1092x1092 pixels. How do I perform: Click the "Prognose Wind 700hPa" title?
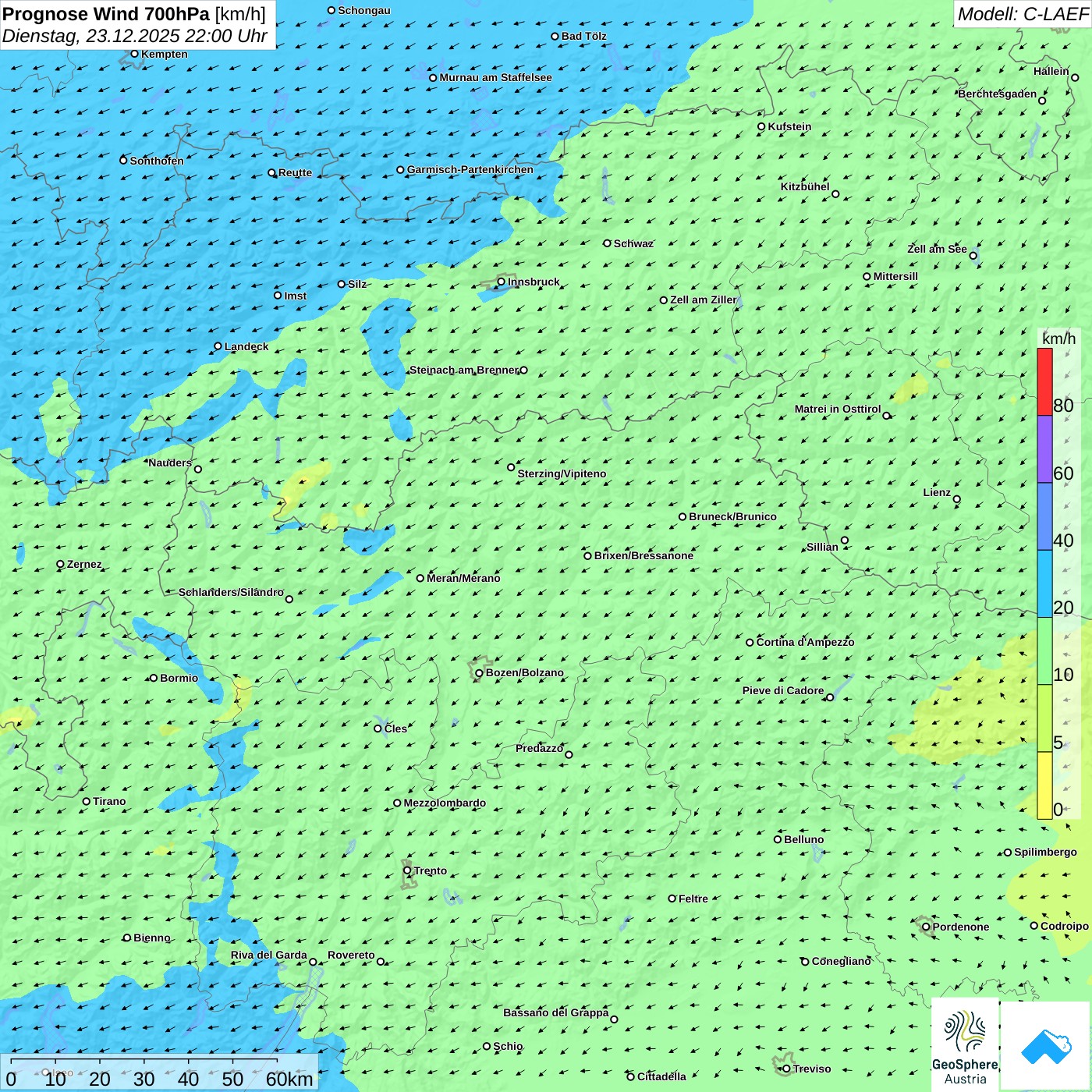coord(106,14)
